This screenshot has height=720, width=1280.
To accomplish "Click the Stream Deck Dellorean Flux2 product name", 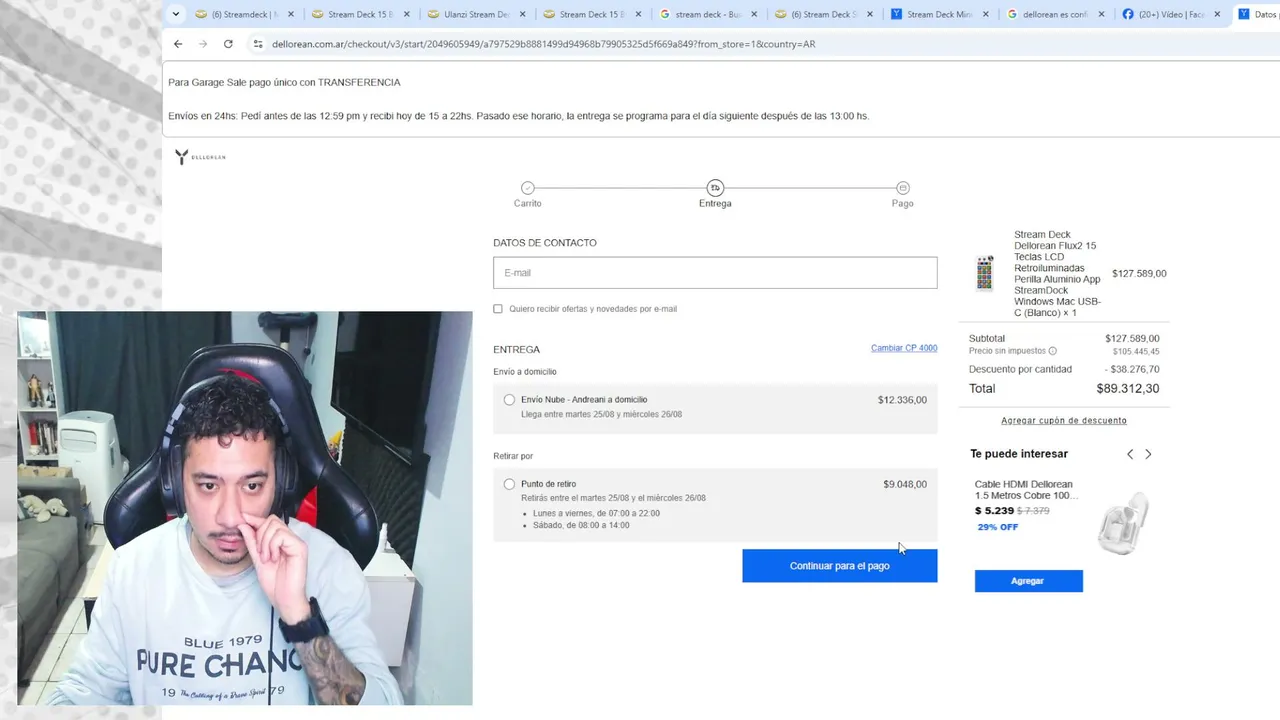I will click(x=1057, y=274).
